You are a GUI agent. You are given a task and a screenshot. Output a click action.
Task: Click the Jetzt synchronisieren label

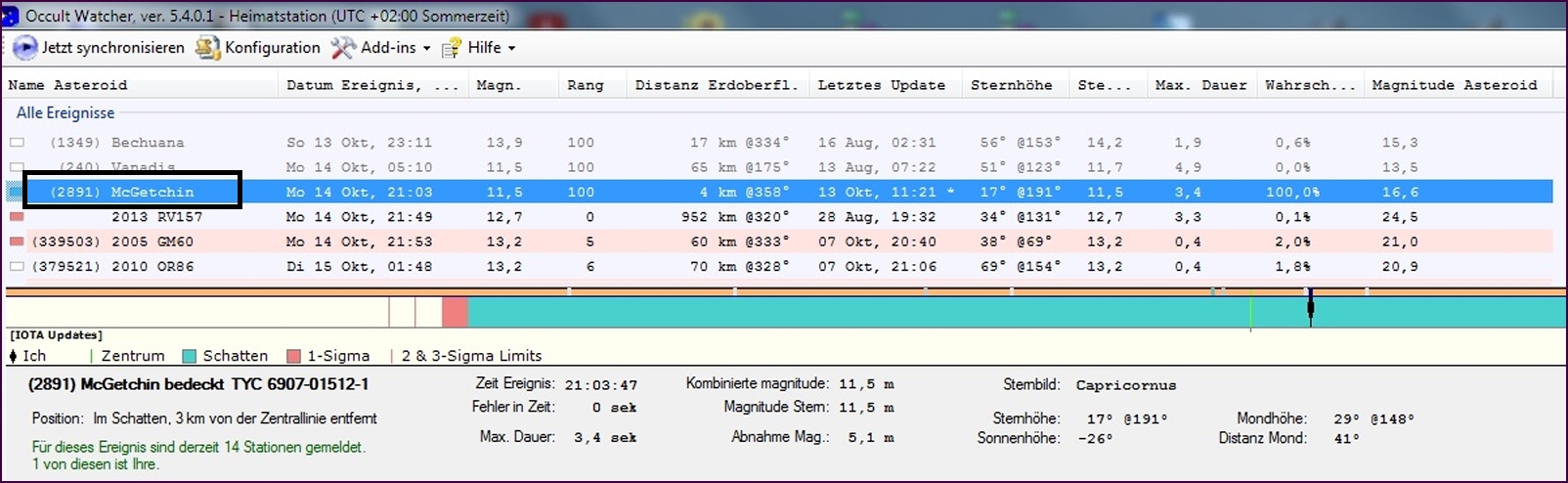tap(112, 48)
